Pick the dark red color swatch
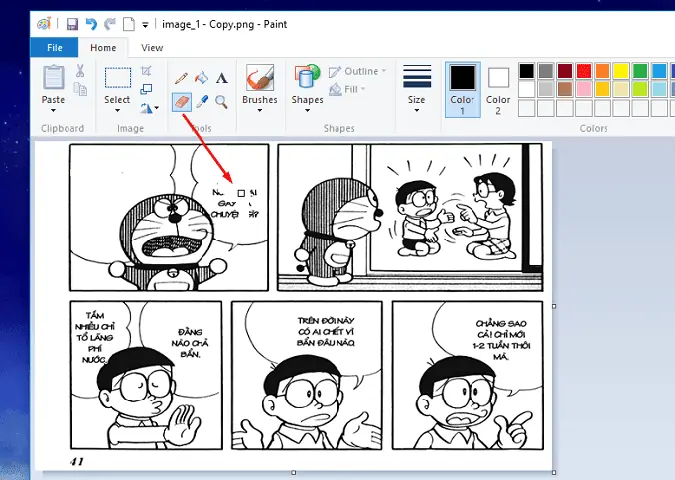Viewport: 675px width, 480px height. pyautogui.click(x=565, y=71)
